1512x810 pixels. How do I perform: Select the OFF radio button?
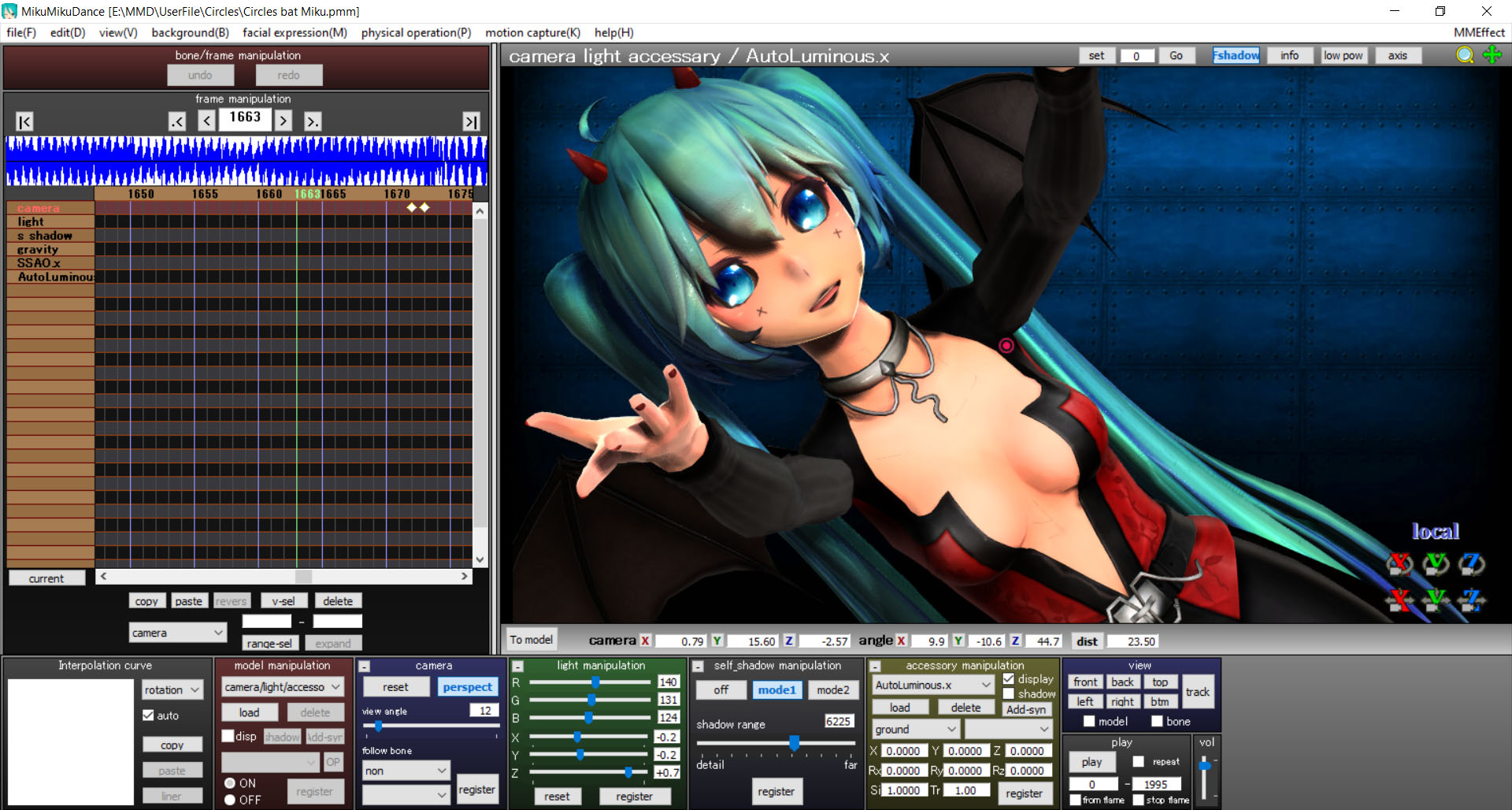pyautogui.click(x=230, y=800)
